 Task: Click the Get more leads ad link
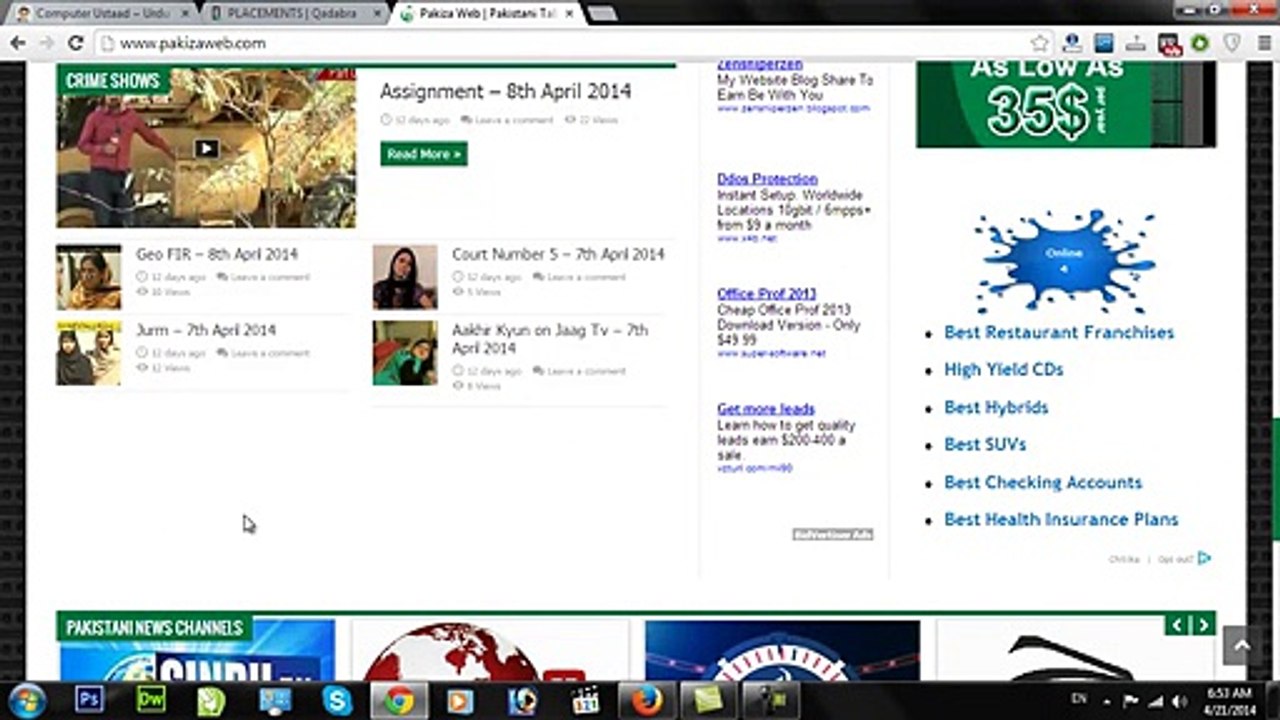point(766,409)
